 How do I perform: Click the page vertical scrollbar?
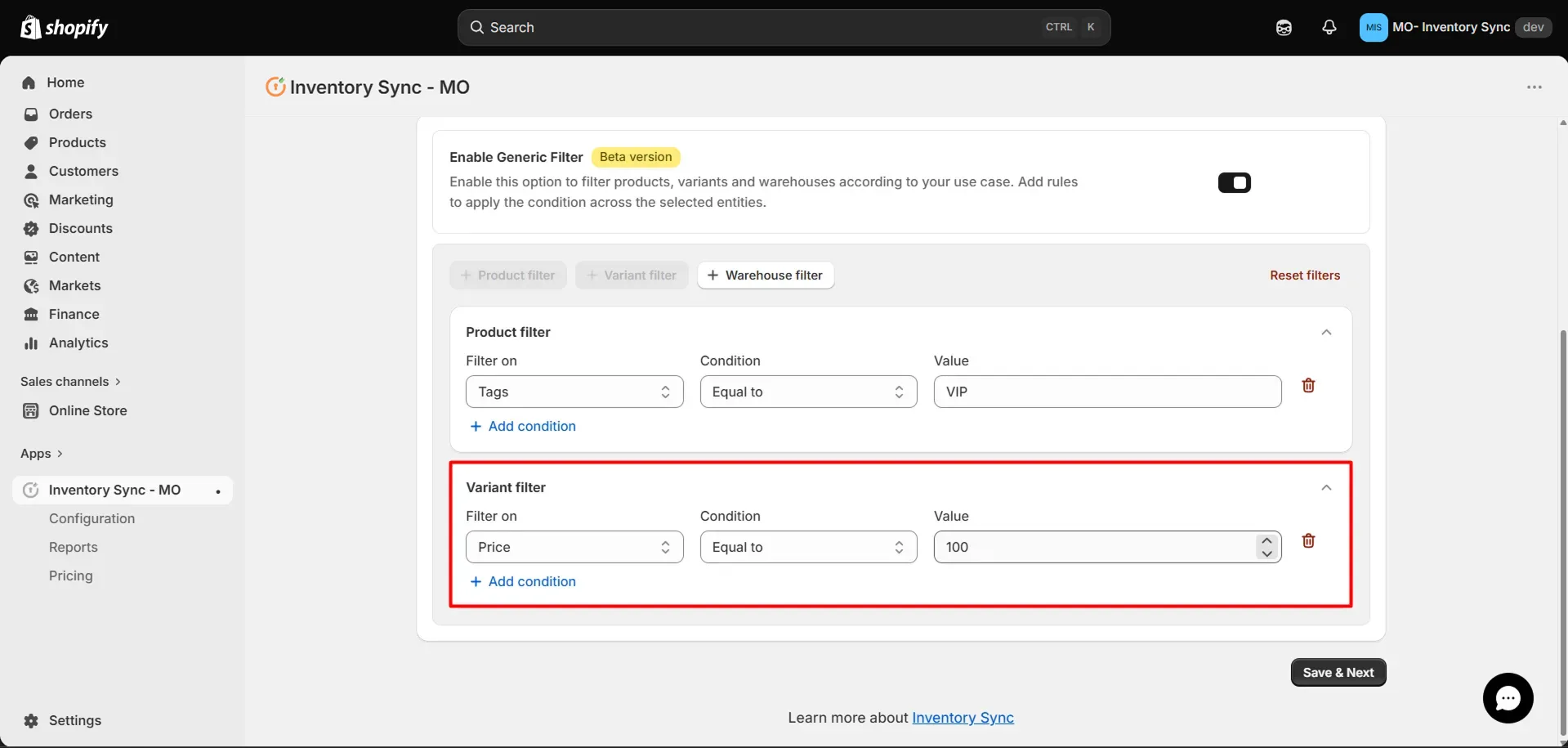1563,531
